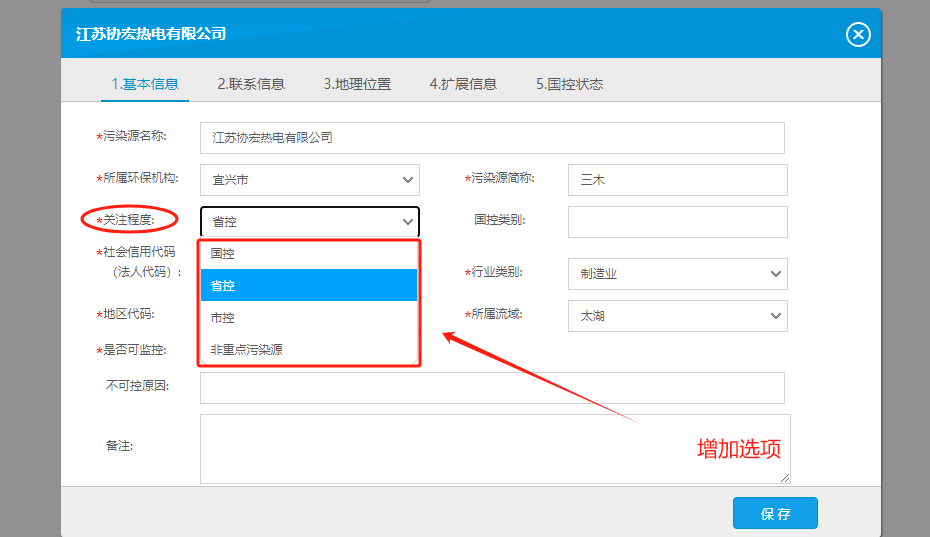Screen dimensions: 930x537
Task: Click the 污染源名称 input field
Action: coord(492,138)
